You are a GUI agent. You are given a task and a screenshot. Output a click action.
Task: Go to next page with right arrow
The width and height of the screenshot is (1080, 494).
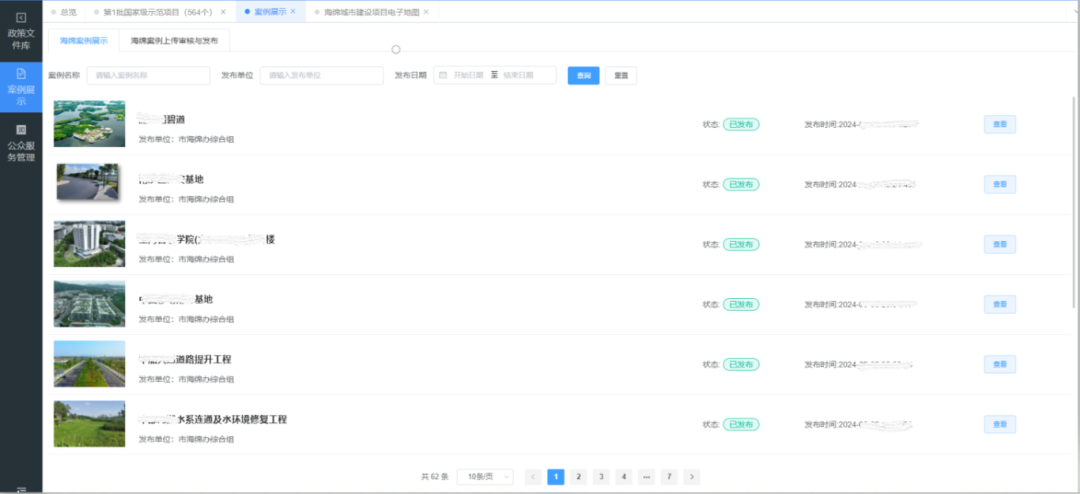coord(691,477)
